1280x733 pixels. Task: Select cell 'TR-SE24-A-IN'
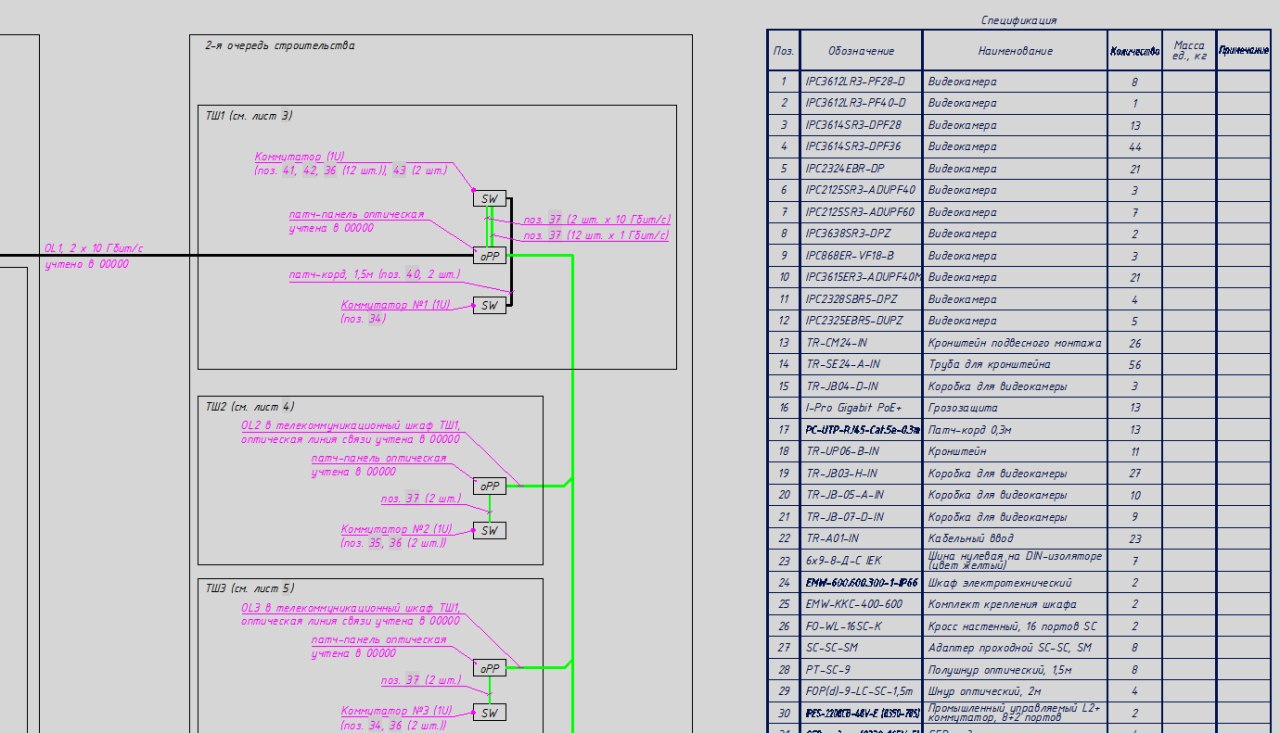[x=861, y=364]
